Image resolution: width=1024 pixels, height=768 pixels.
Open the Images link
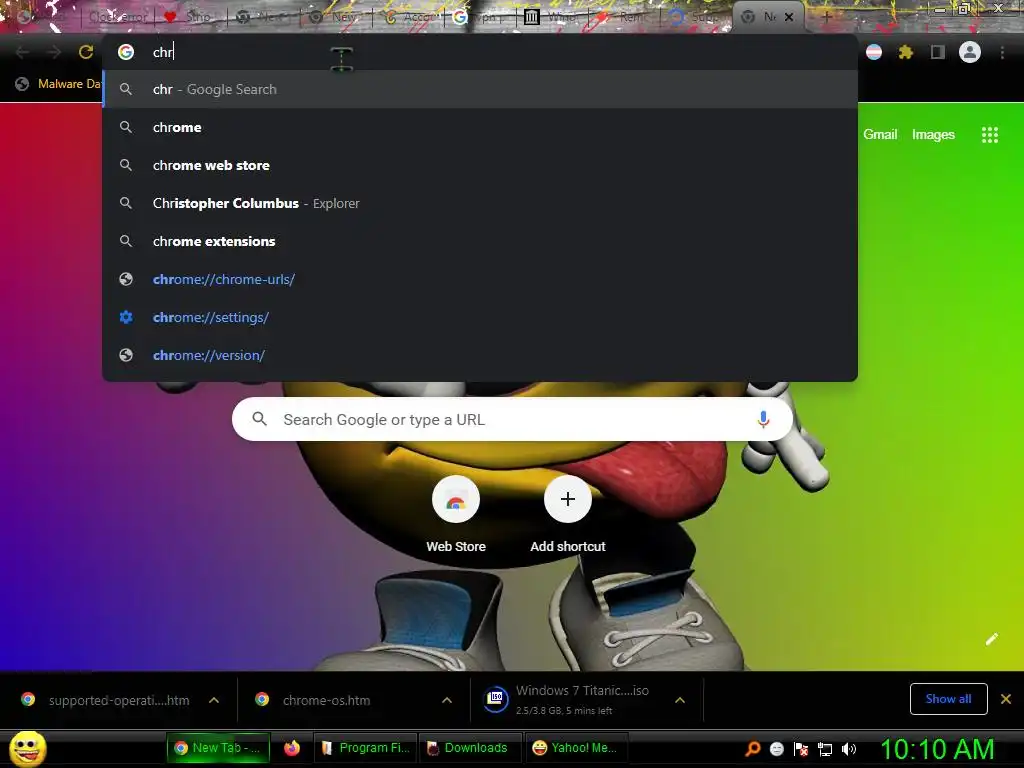click(933, 135)
